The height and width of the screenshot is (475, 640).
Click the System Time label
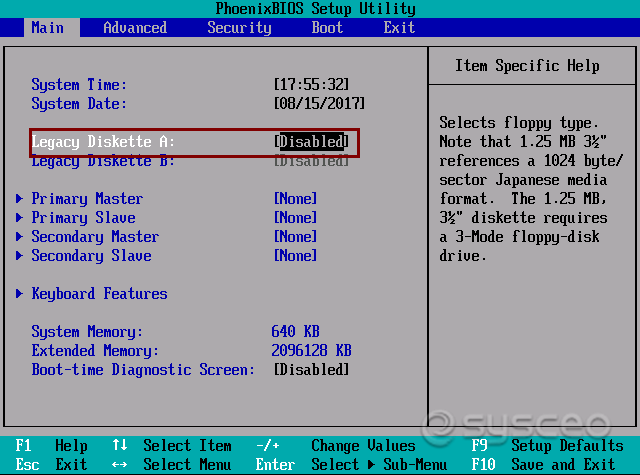(x=79, y=84)
